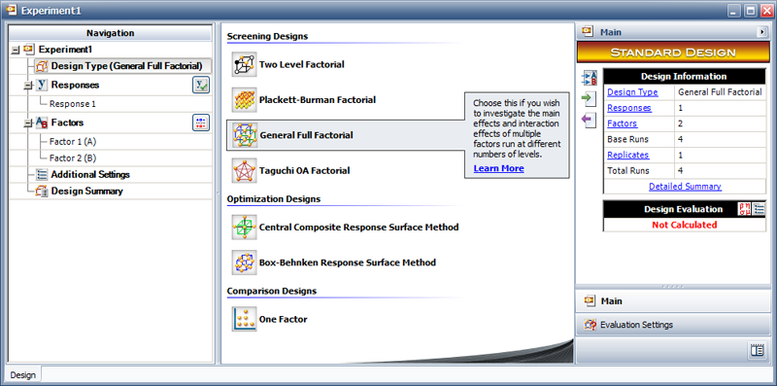Screen dimensions: 777x386
Task: Select Box-Behnken Response Surface Method
Action: point(347,262)
